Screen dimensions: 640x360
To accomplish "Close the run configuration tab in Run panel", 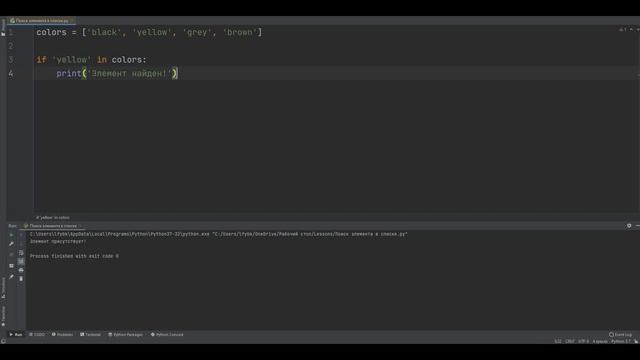I will (x=80, y=226).
